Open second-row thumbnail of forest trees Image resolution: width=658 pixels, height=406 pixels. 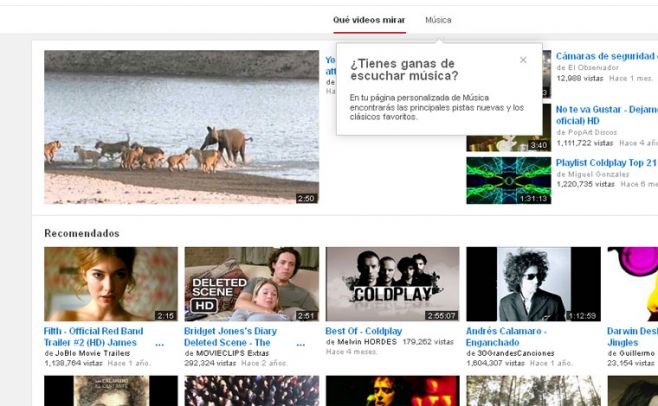coord(533,391)
